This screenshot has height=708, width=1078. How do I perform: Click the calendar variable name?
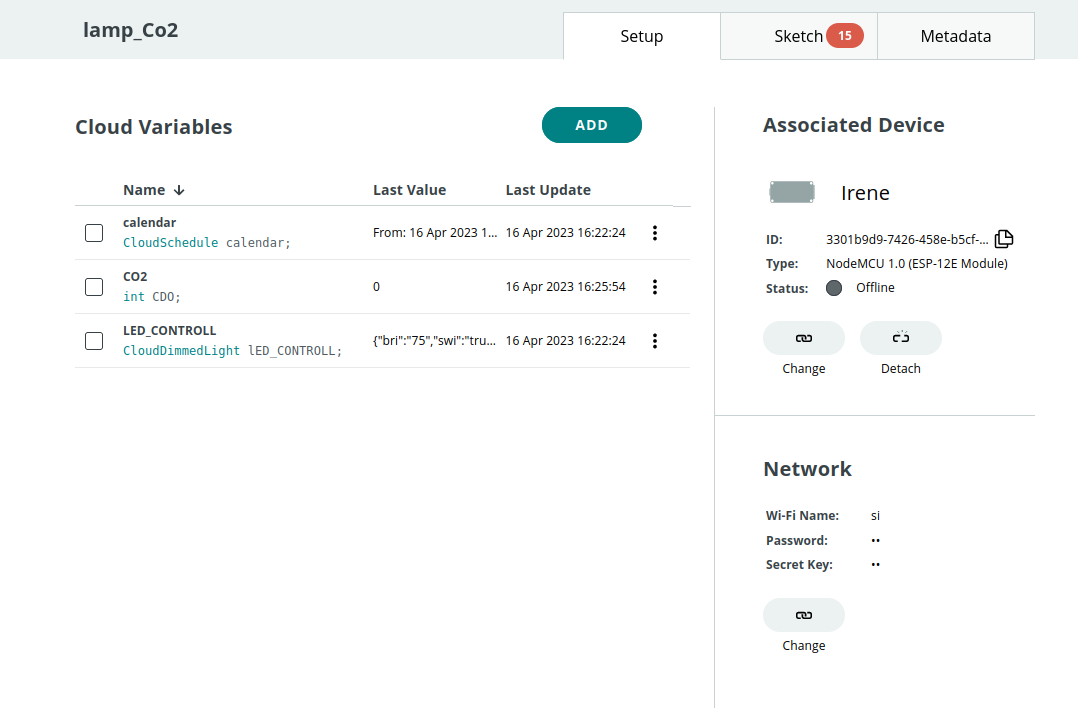pos(149,222)
